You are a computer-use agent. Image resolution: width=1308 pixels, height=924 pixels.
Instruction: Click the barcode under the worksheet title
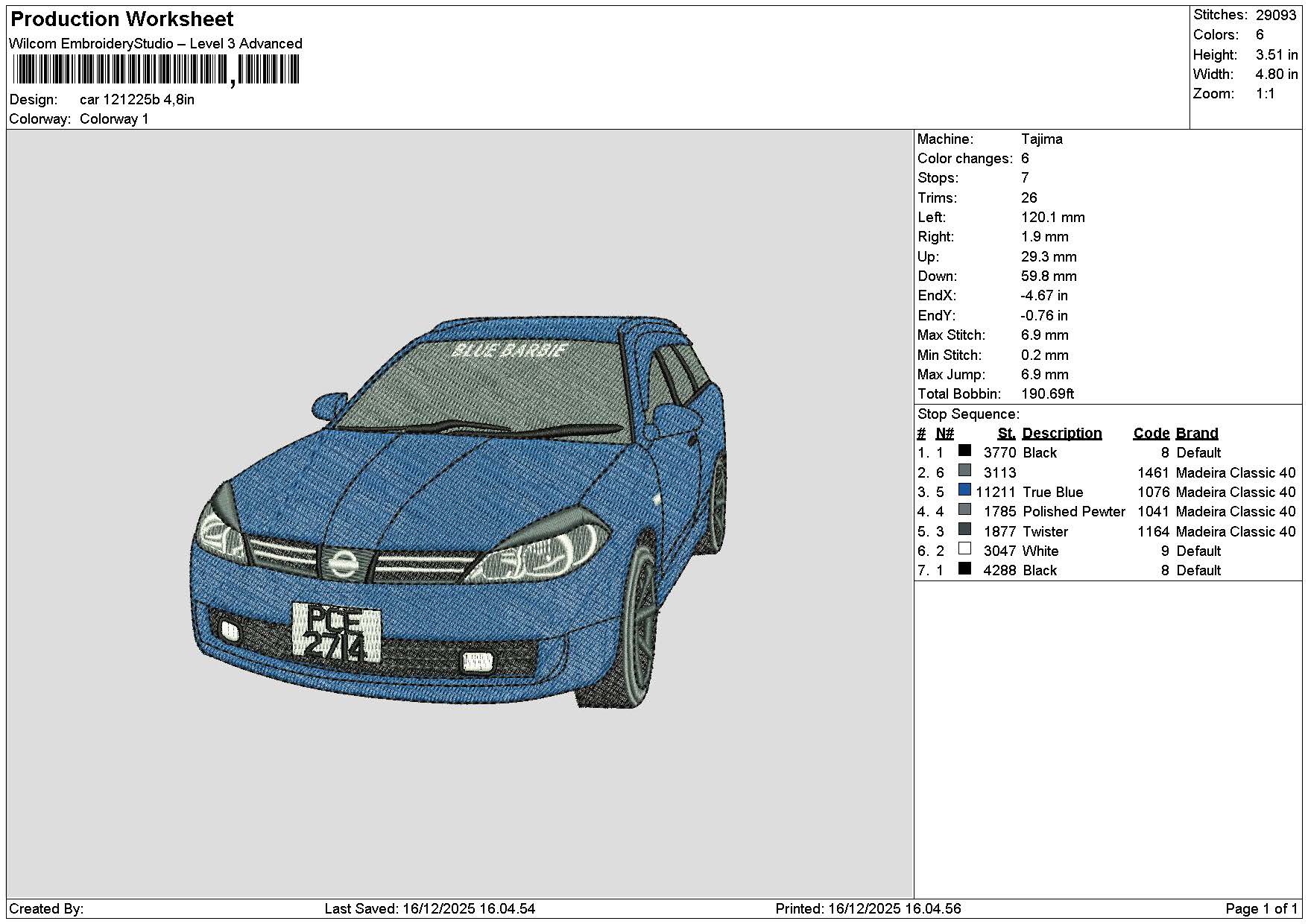click(x=155, y=71)
